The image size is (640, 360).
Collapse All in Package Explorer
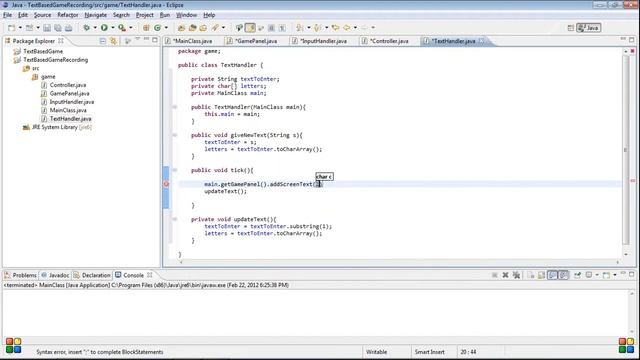point(103,41)
